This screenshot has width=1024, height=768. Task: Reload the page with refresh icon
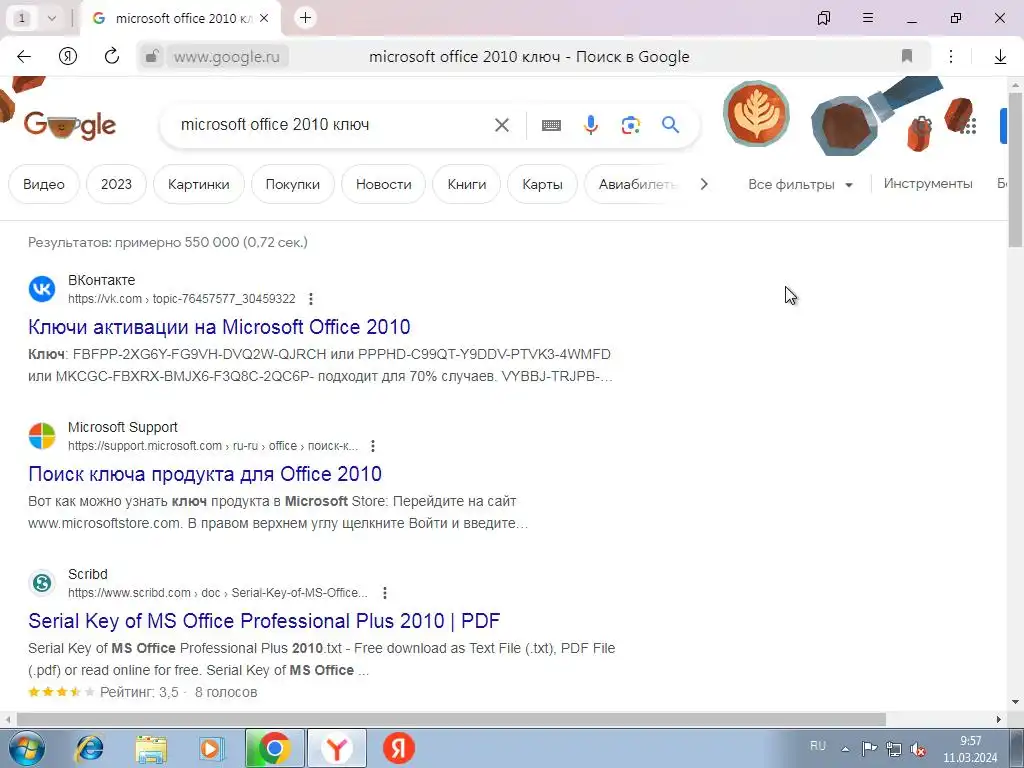pos(112,56)
